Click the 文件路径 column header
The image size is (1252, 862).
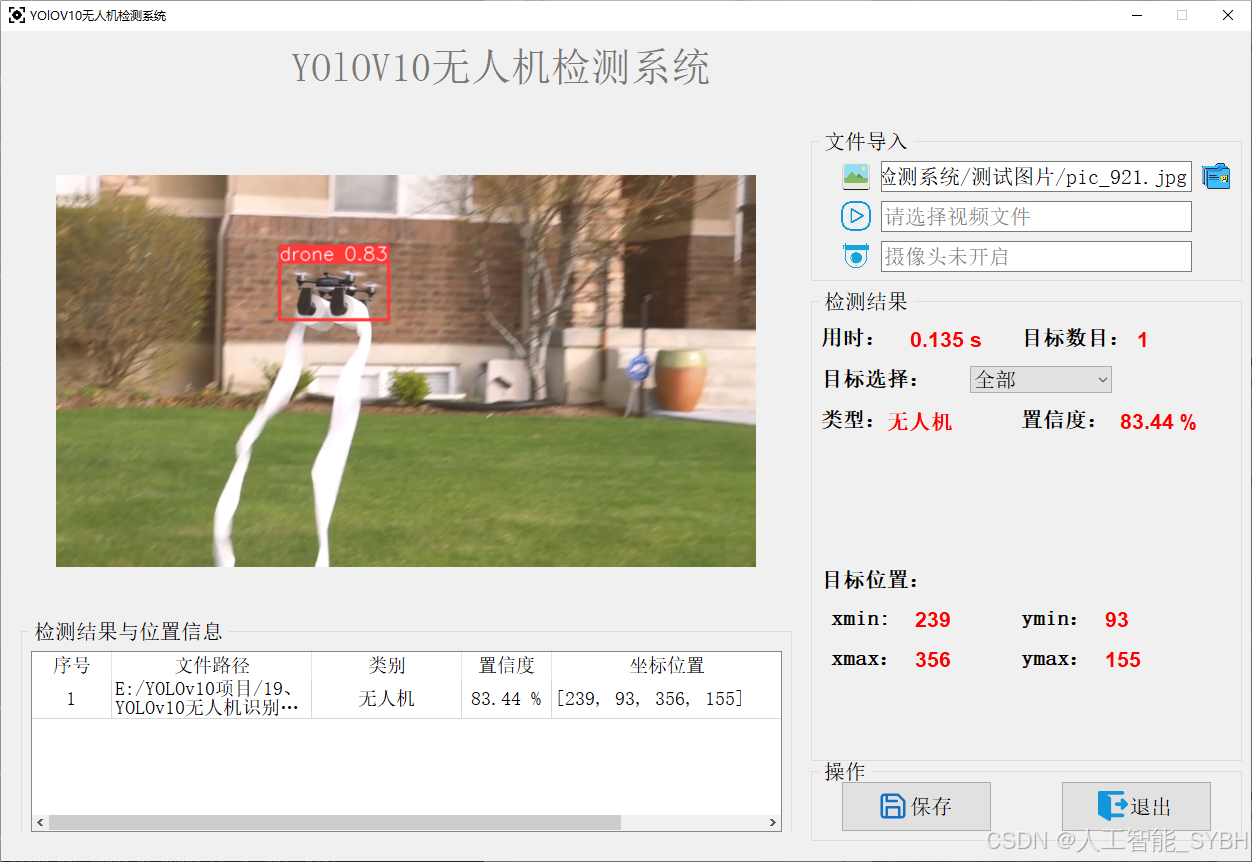212,665
